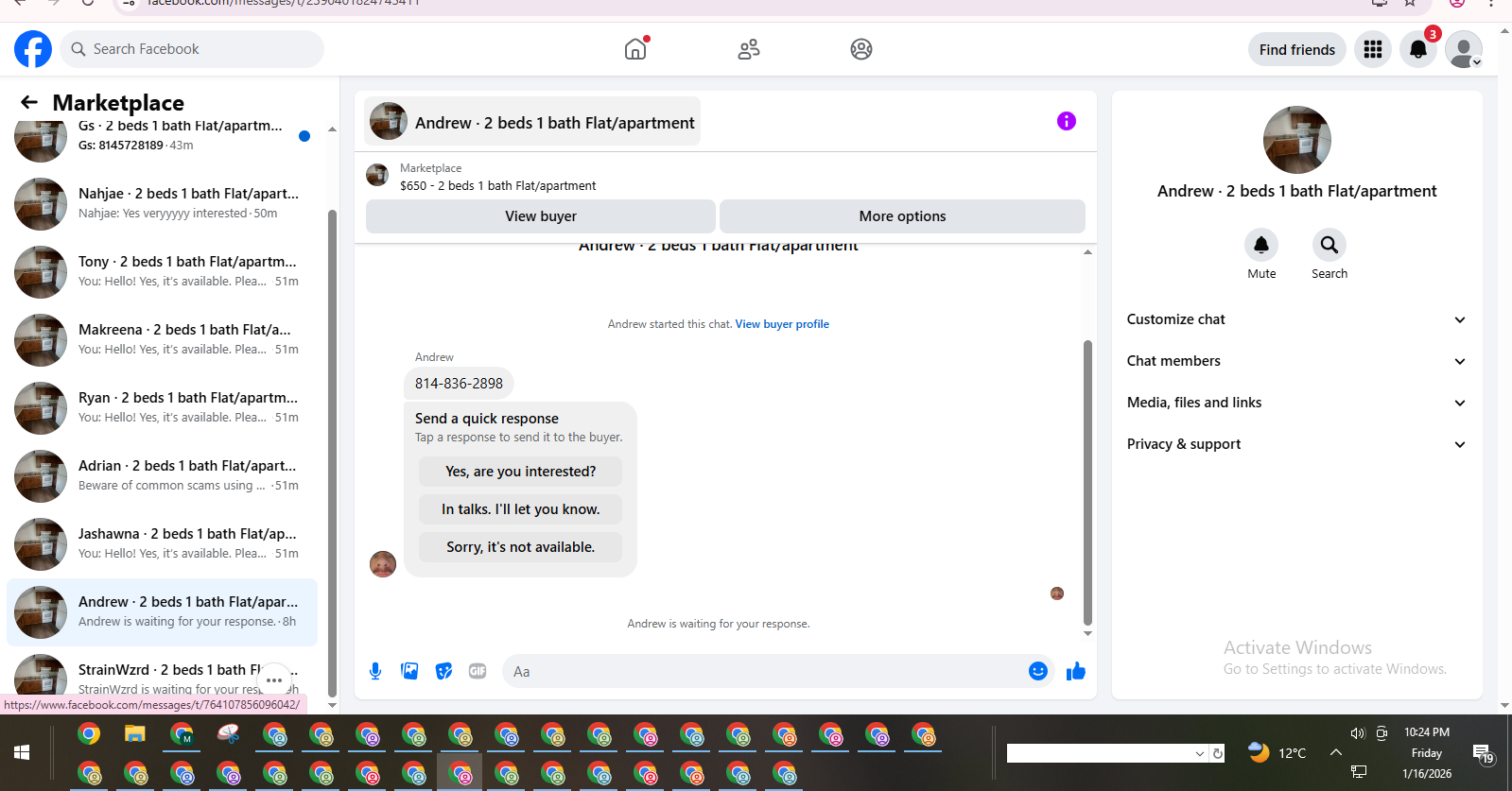Viewport: 1512px width, 791px height.
Task: Expand the Customize chat section
Action: point(1296,319)
